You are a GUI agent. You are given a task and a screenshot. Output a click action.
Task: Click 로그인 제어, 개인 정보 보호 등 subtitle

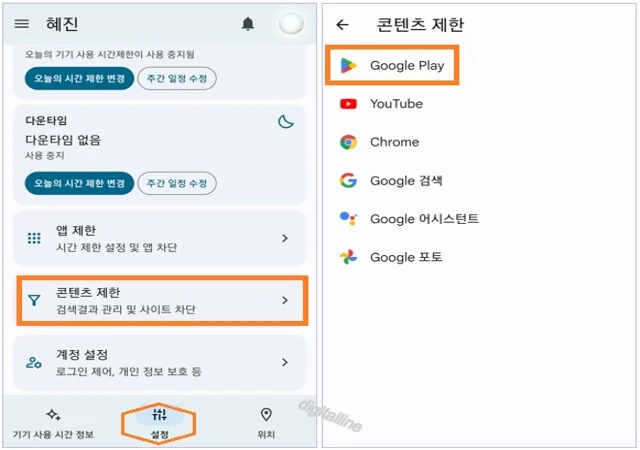(129, 372)
